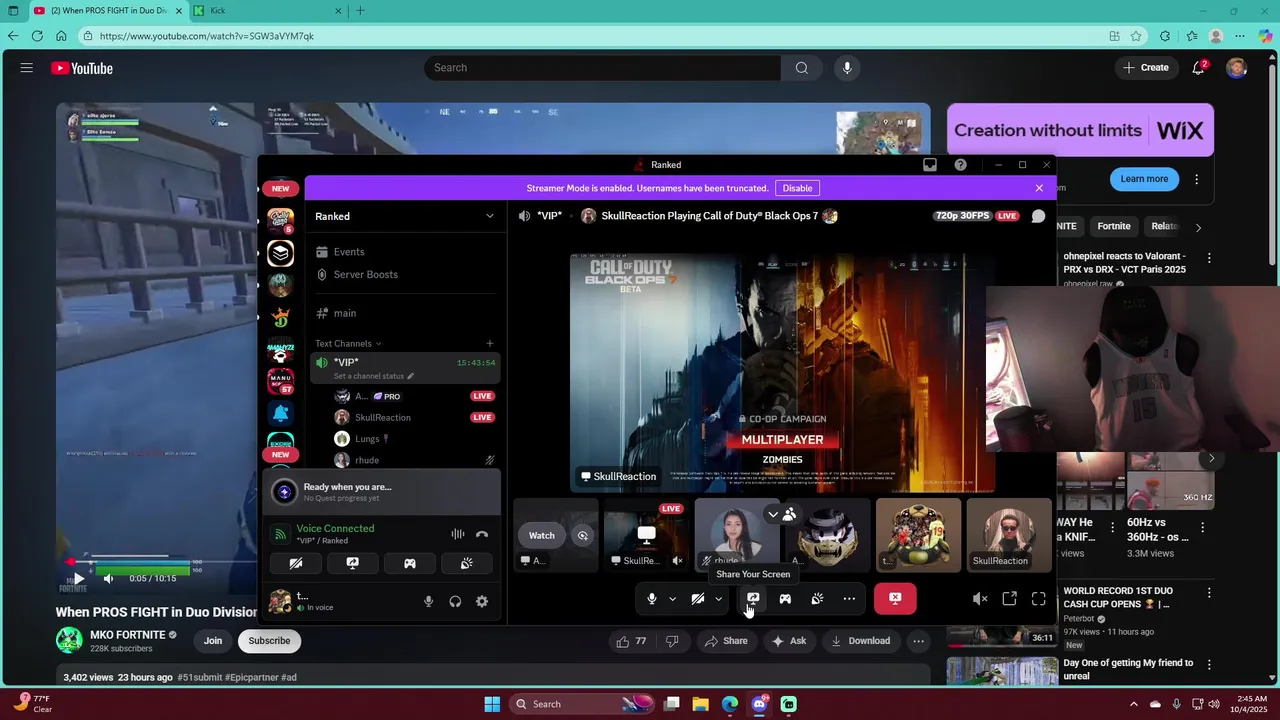Screen dimensions: 1280x720
Task: Collapse participant tiles with the chevron button
Action: click(773, 514)
